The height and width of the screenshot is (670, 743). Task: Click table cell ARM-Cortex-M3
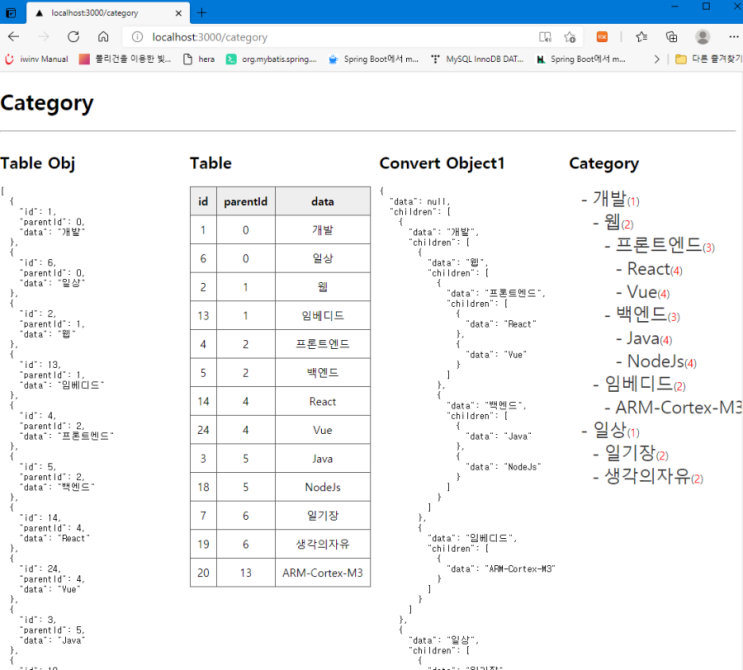(x=323, y=573)
